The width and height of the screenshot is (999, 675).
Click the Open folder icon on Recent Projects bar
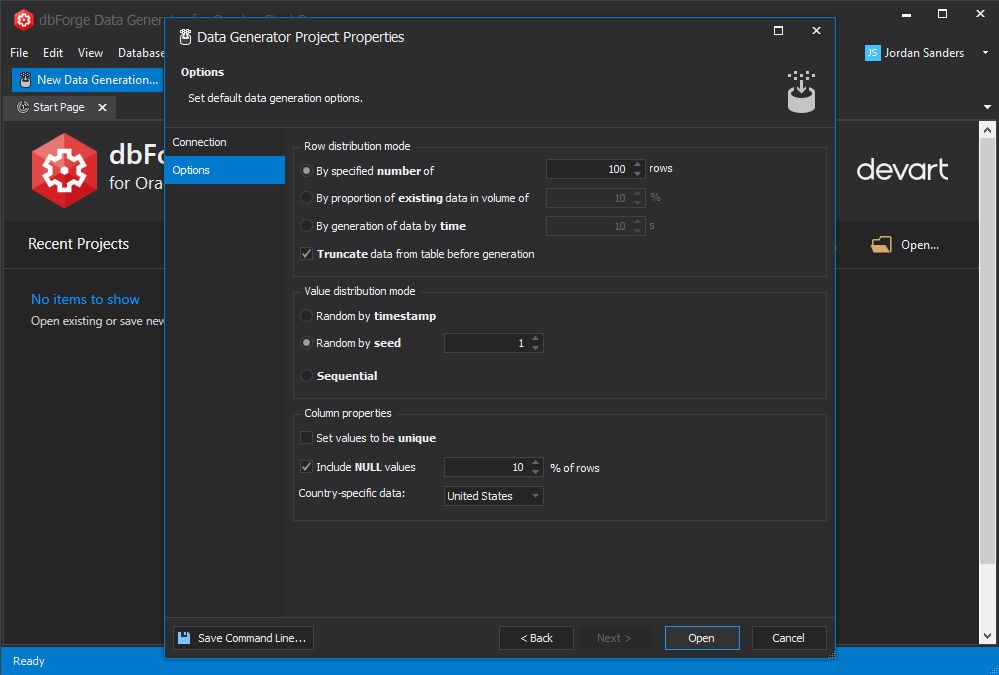point(881,243)
